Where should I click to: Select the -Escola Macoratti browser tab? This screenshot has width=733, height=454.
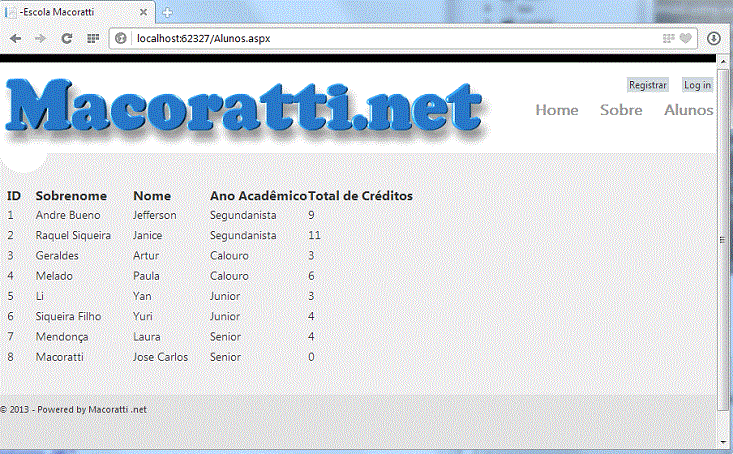click(x=77, y=12)
